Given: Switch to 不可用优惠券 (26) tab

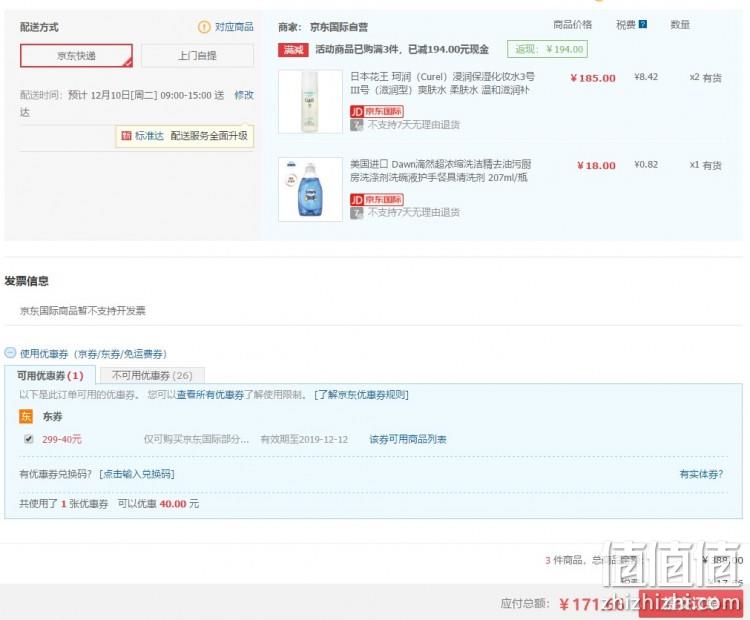Looking at the screenshot, I should (x=152, y=376).
